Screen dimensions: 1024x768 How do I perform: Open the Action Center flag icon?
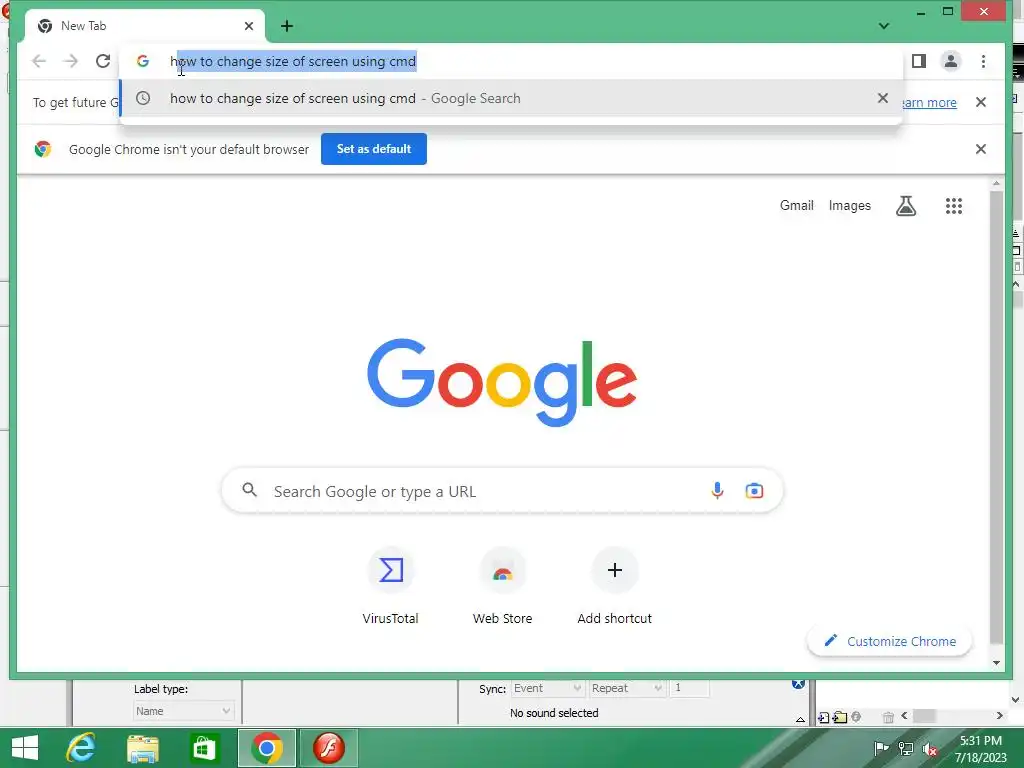click(x=880, y=748)
